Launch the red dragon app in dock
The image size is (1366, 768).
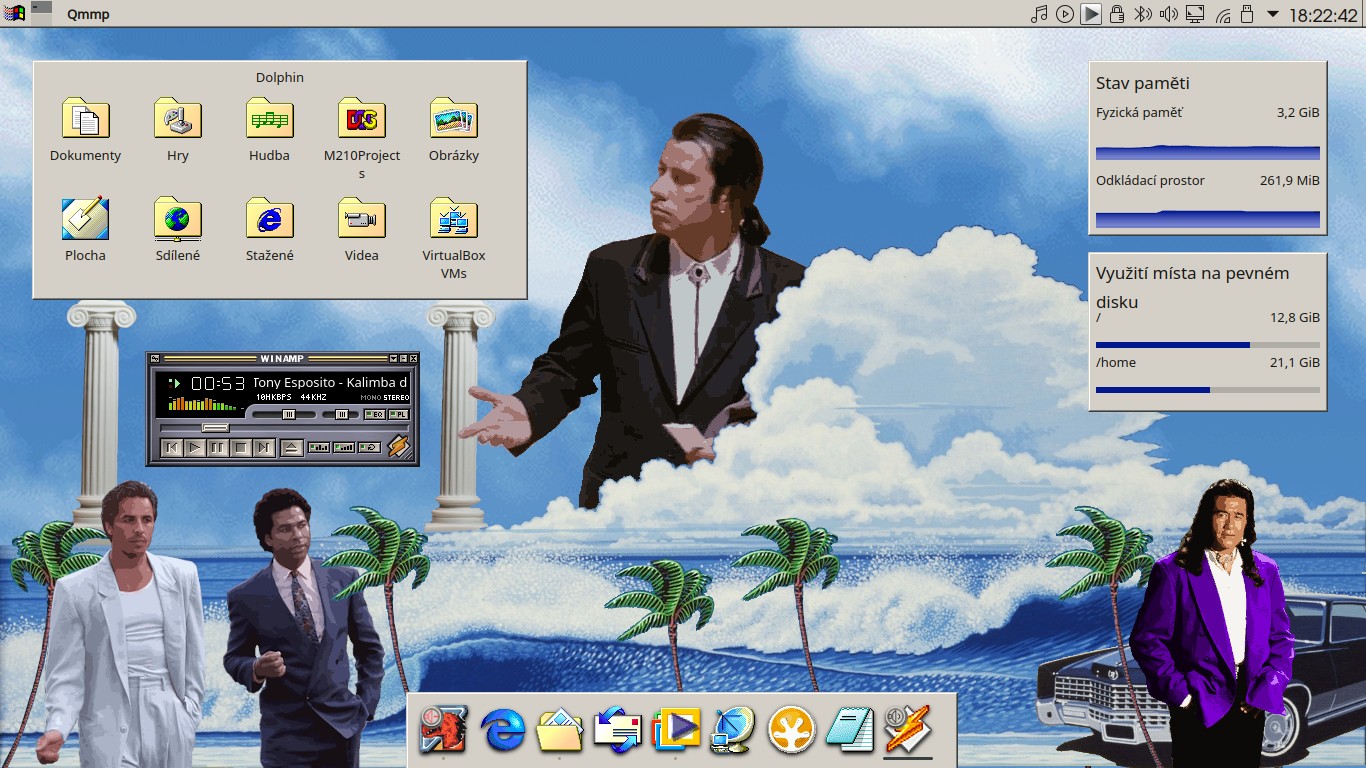[443, 729]
